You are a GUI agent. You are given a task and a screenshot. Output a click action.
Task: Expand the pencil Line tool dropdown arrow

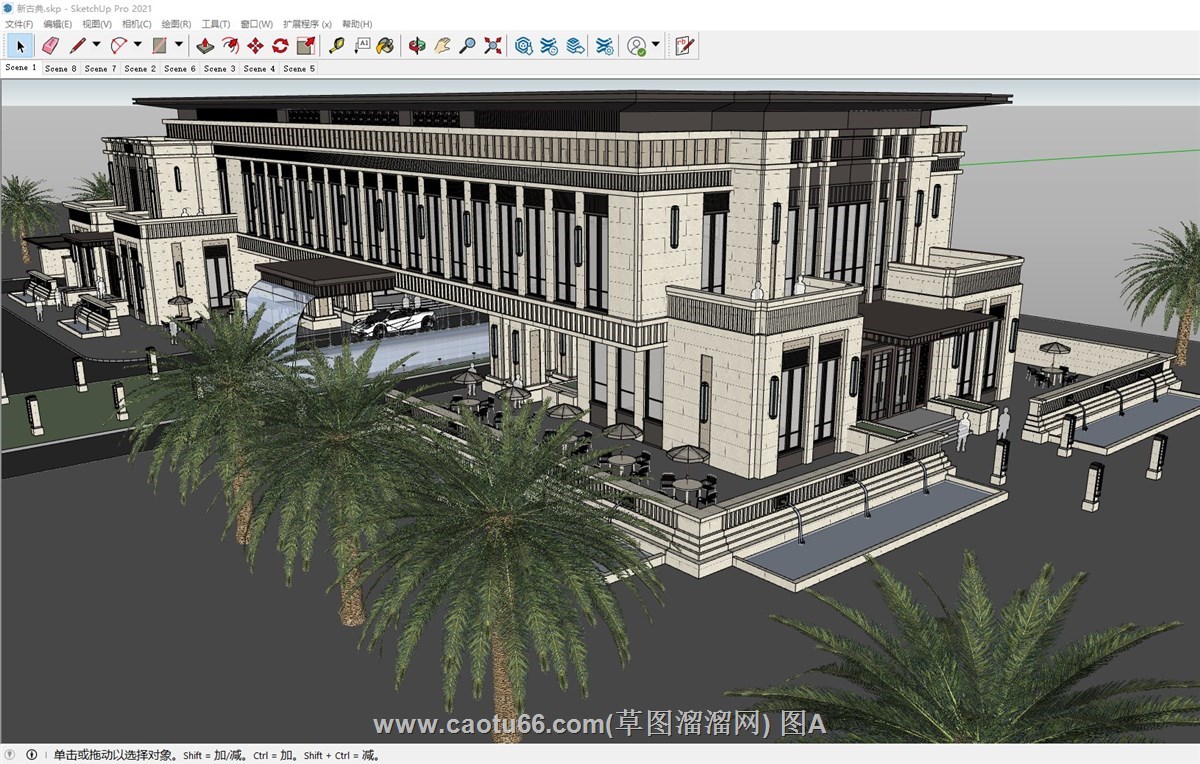(x=97, y=45)
